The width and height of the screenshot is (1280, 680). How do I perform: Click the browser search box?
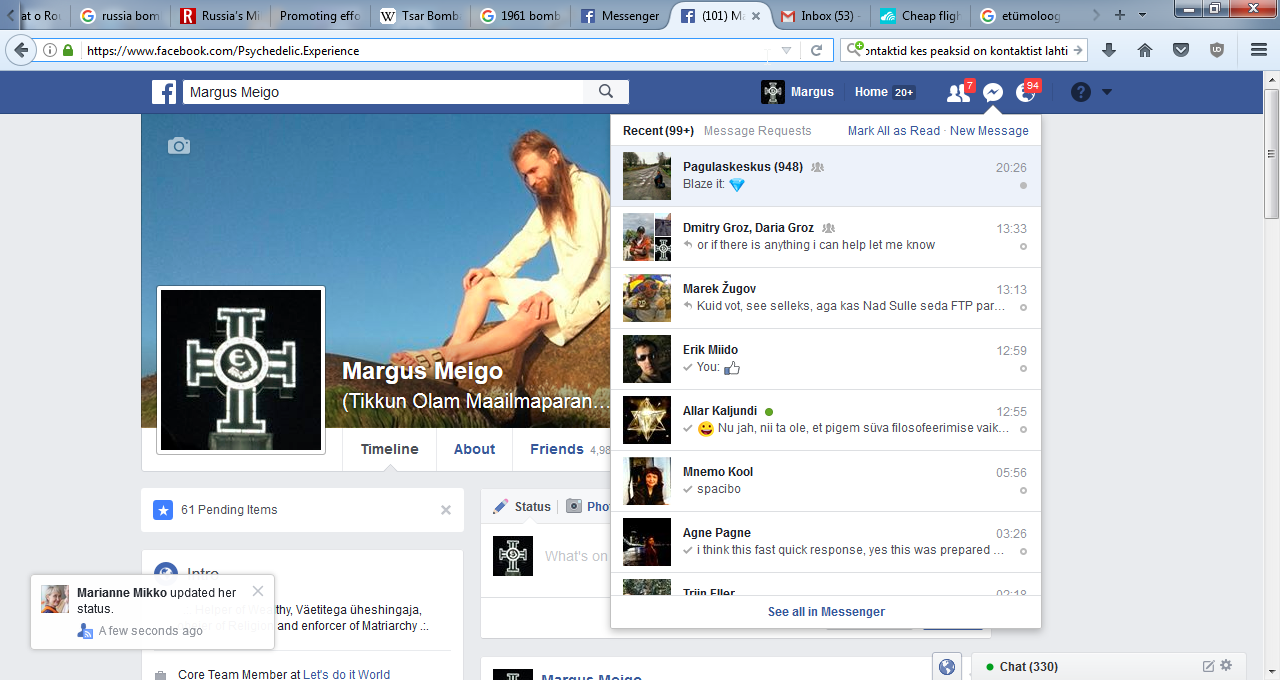965,50
